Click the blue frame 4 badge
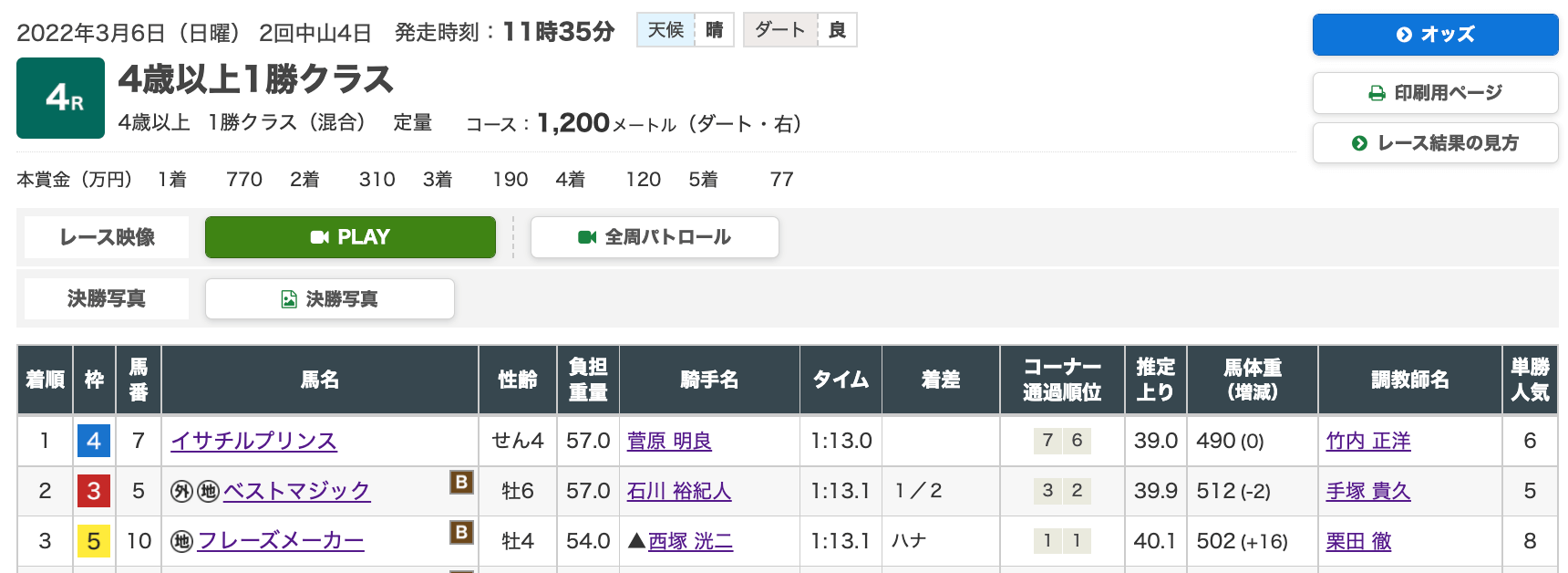1568x573 pixels. (x=94, y=442)
